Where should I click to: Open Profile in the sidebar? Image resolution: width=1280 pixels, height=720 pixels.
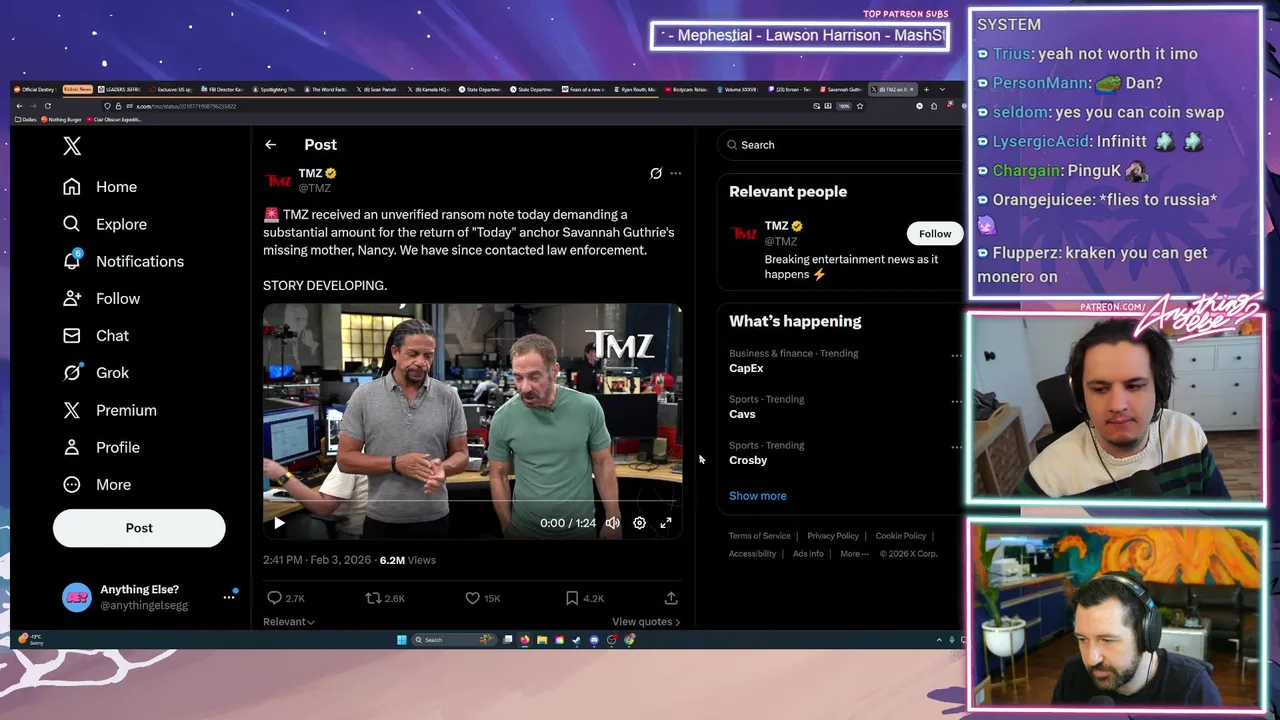(x=101, y=447)
